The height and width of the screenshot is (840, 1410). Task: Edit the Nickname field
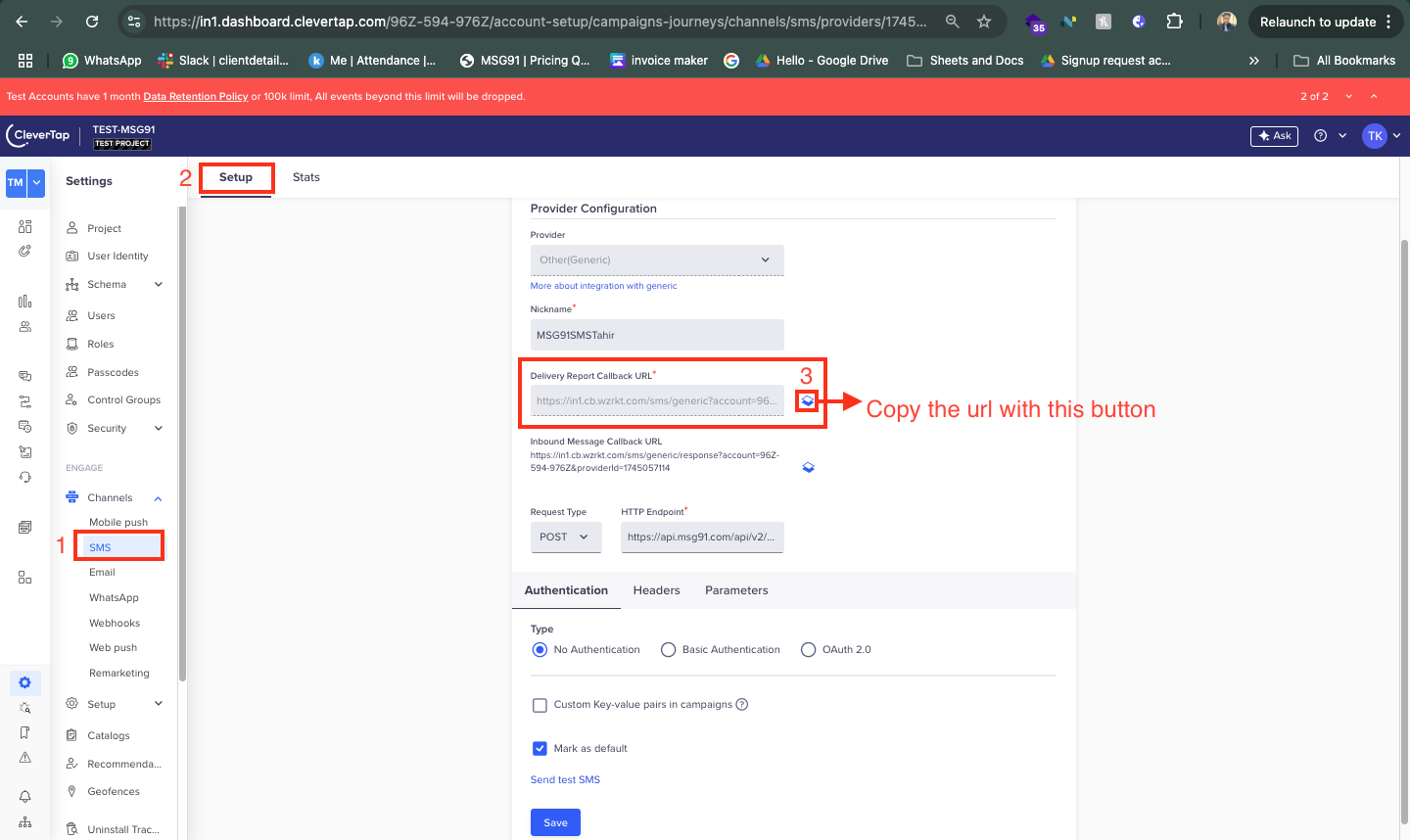pos(657,335)
